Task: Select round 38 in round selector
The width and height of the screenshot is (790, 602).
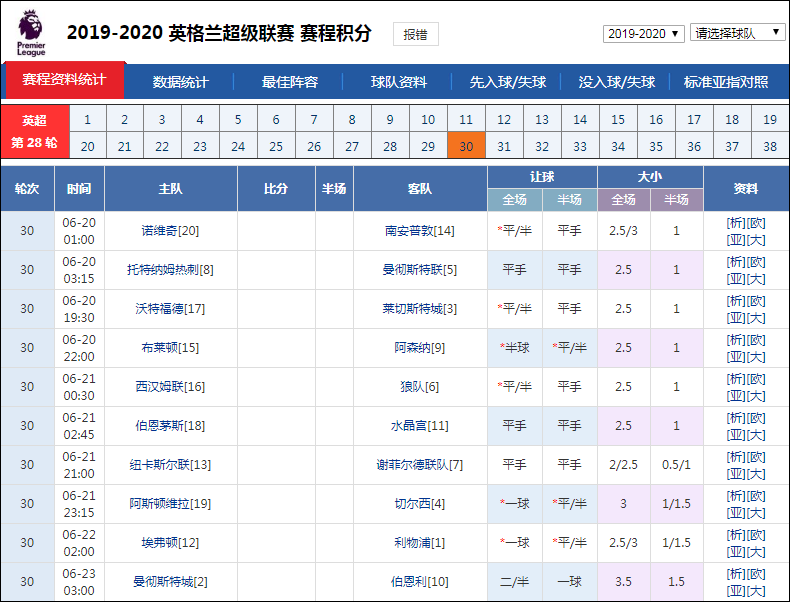Action: (770, 146)
